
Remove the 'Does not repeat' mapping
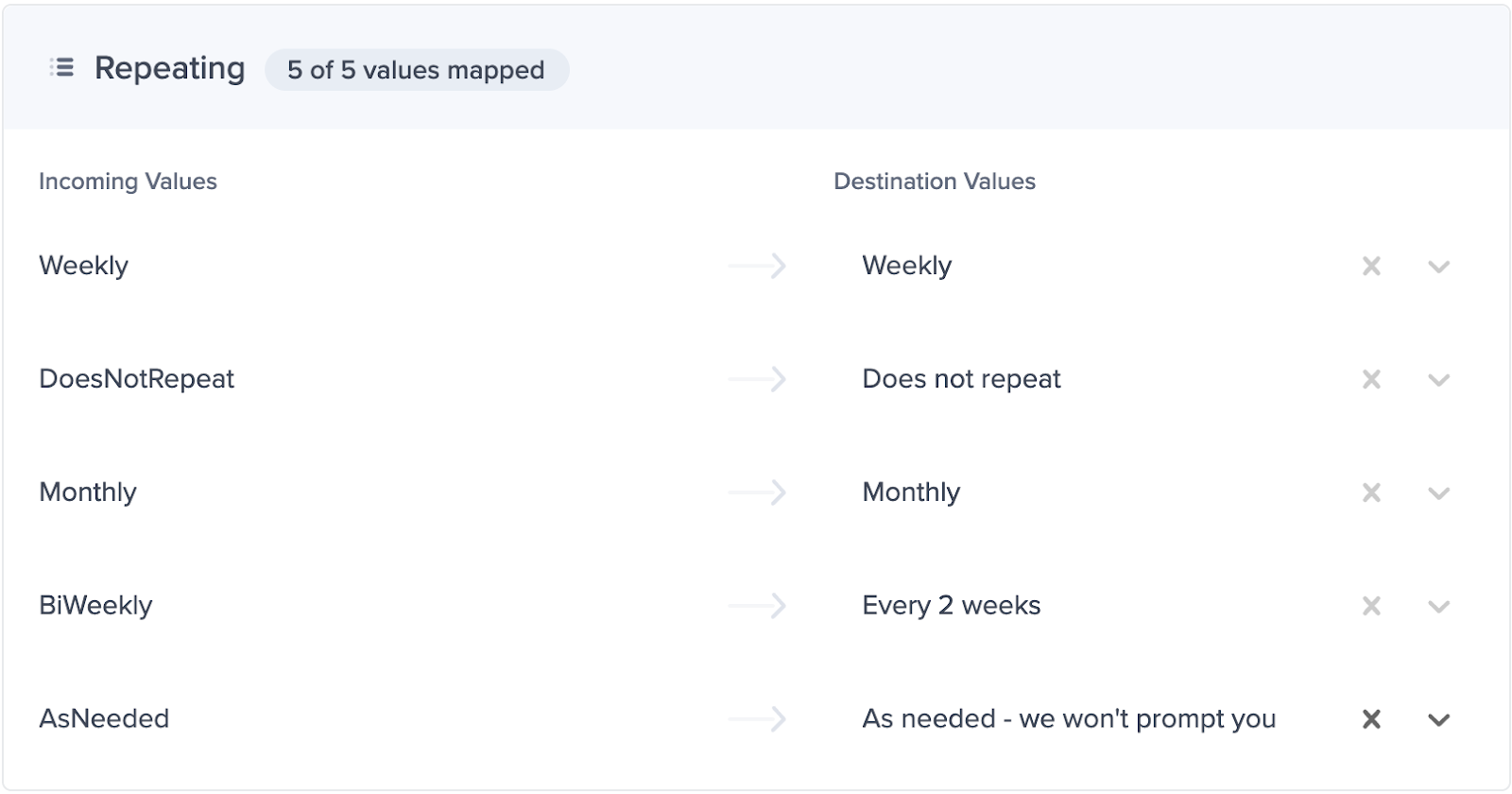click(1371, 380)
